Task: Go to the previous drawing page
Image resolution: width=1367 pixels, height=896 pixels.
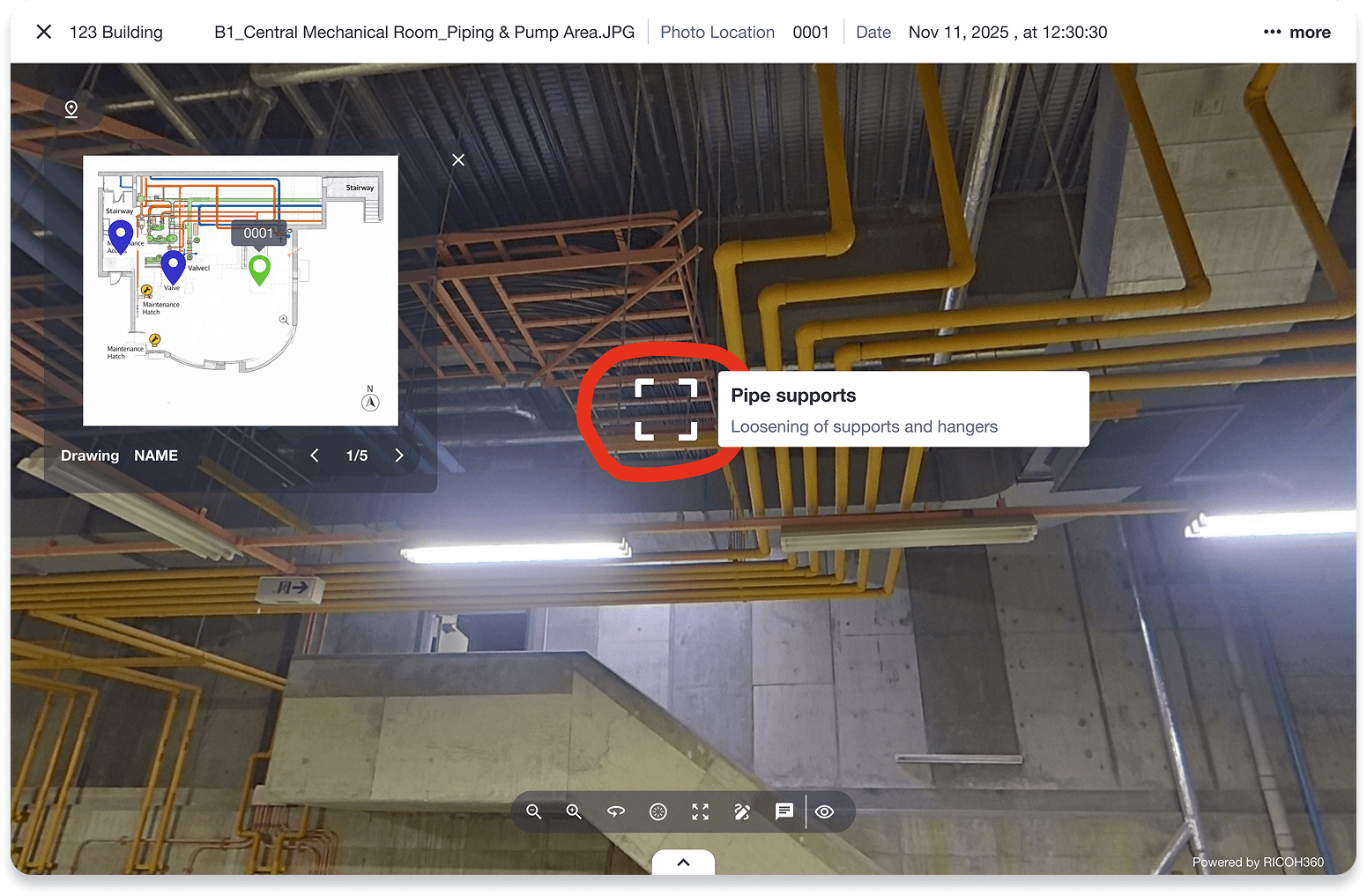Action: click(314, 455)
